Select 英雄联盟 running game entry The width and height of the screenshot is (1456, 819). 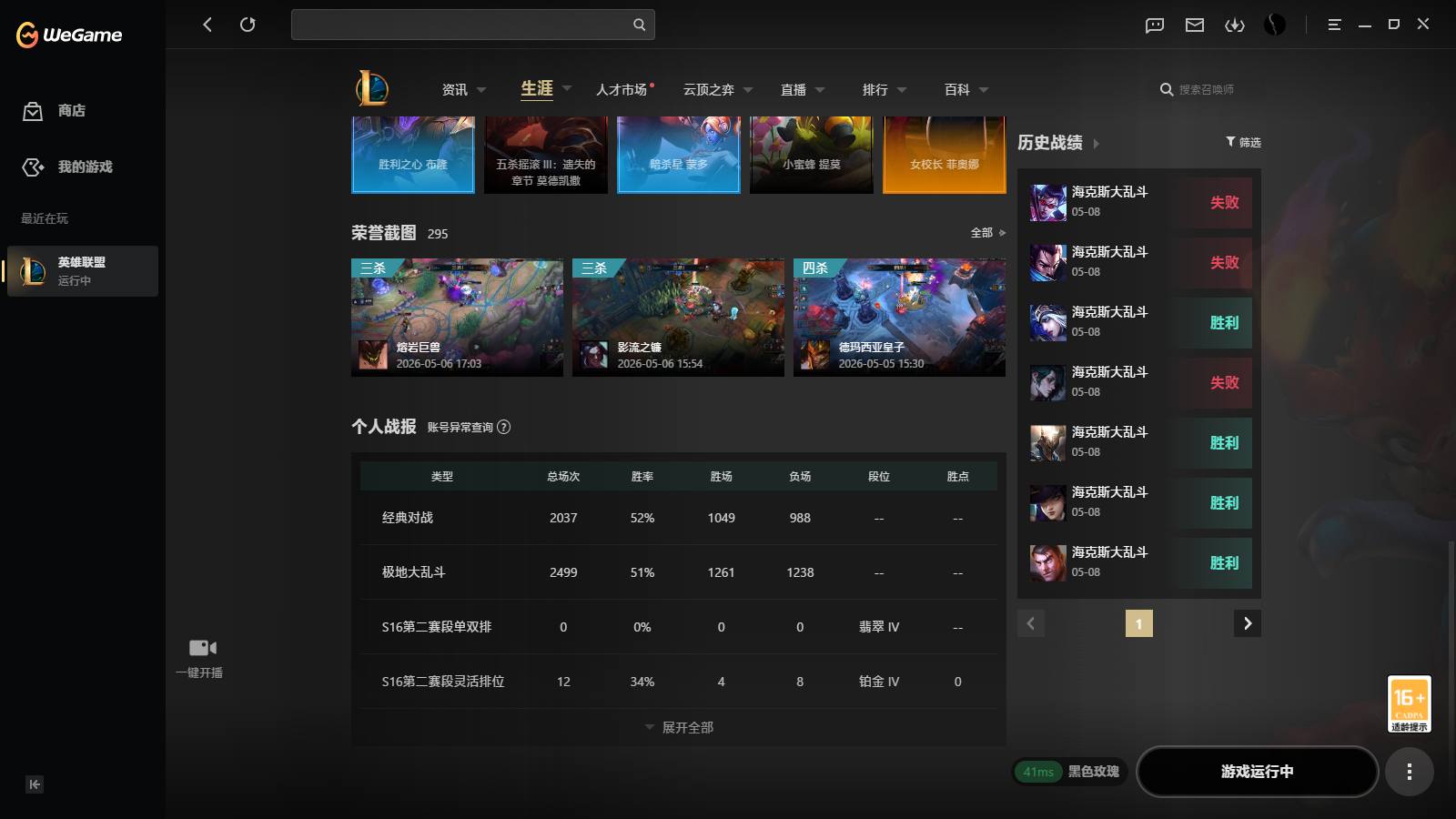[x=83, y=271]
